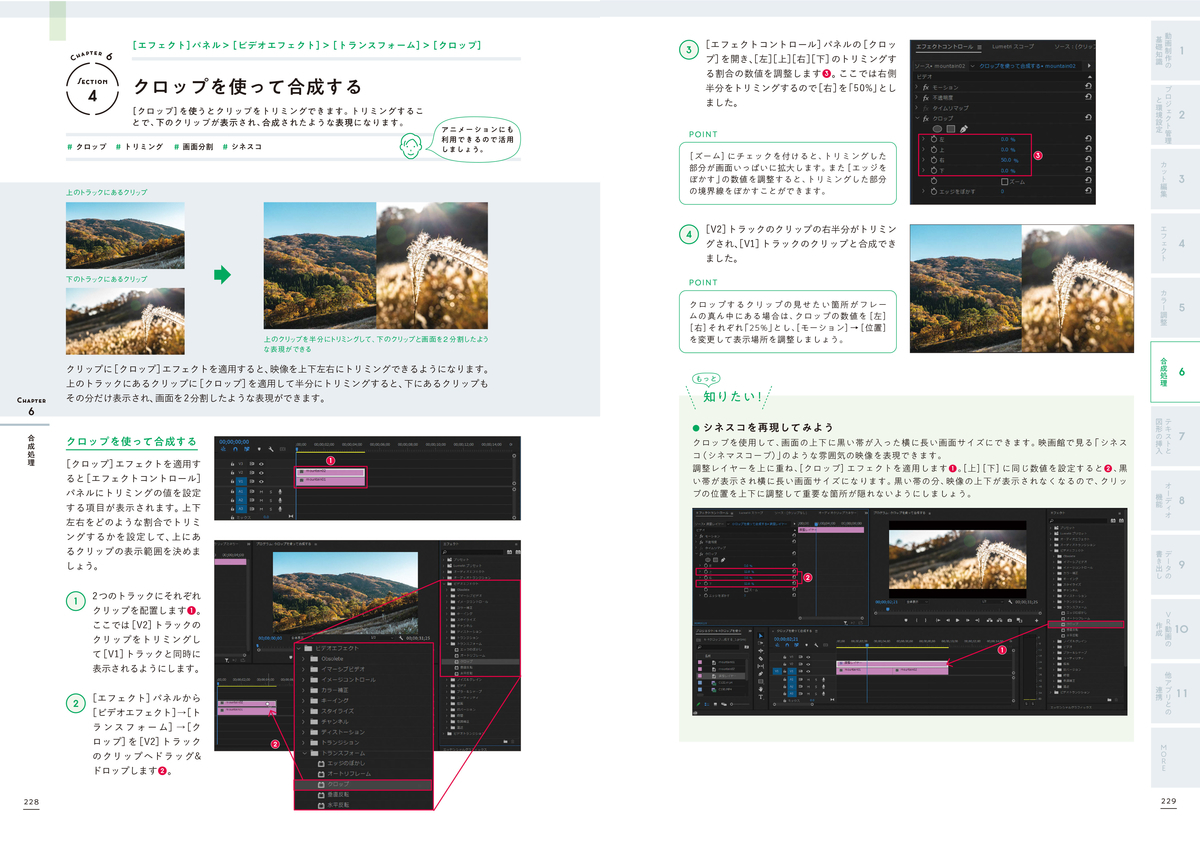Enable the keyframe stopwatch for the 右 parameter
1200x847 pixels.
pos(934,160)
